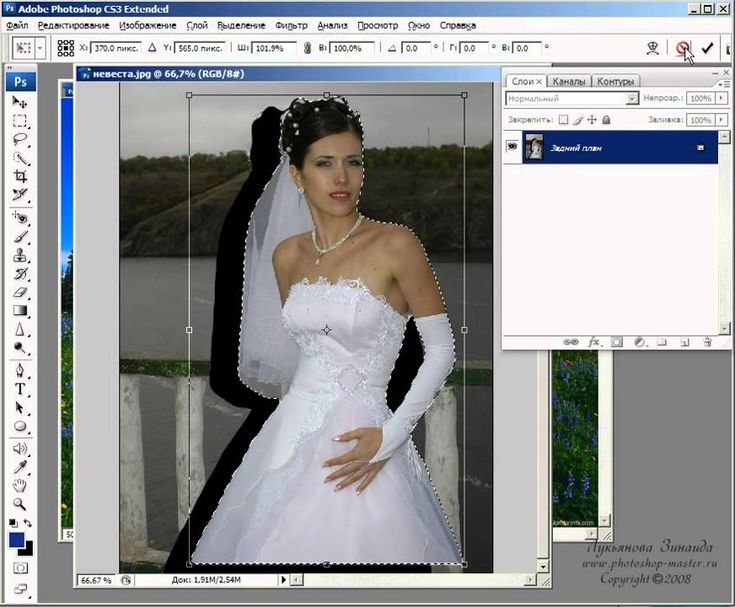This screenshot has height=607, width=735.
Task: Select the Clone Stamp tool
Action: [x=20, y=255]
